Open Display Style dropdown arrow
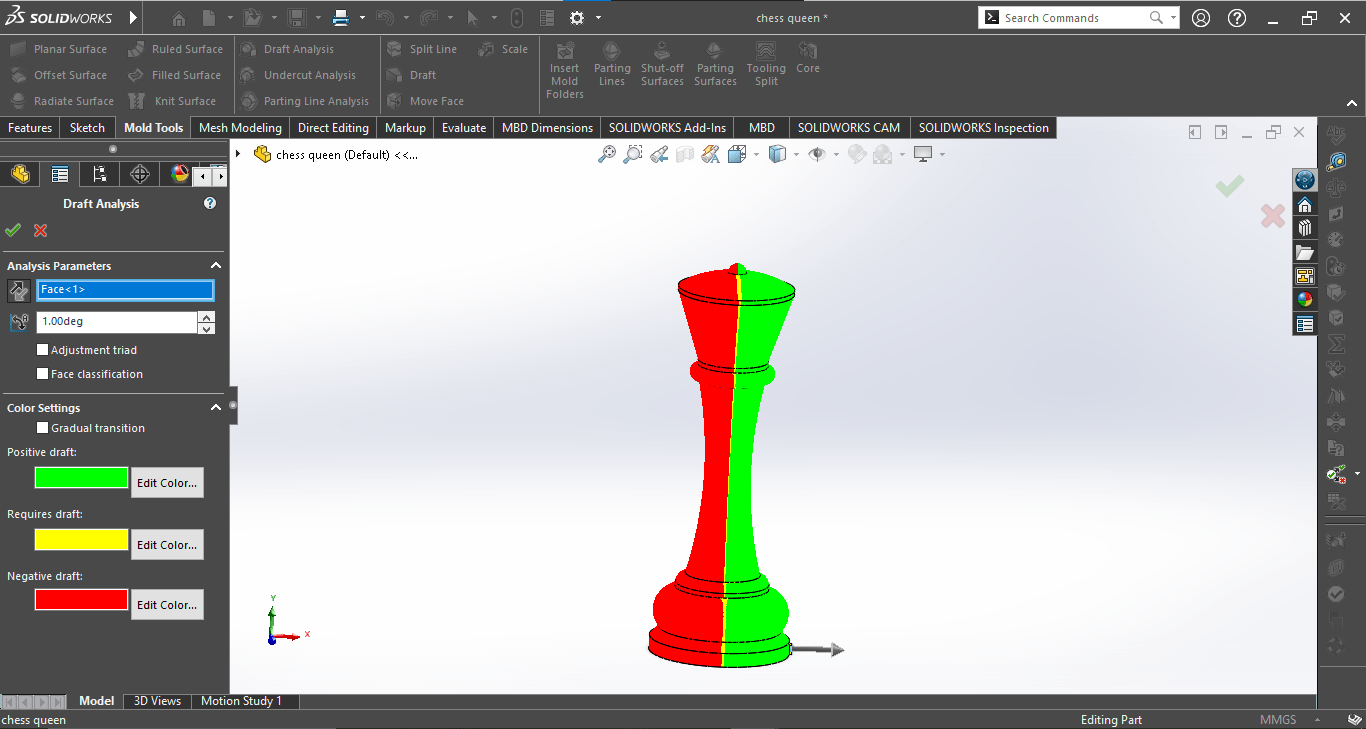 pyautogui.click(x=797, y=154)
